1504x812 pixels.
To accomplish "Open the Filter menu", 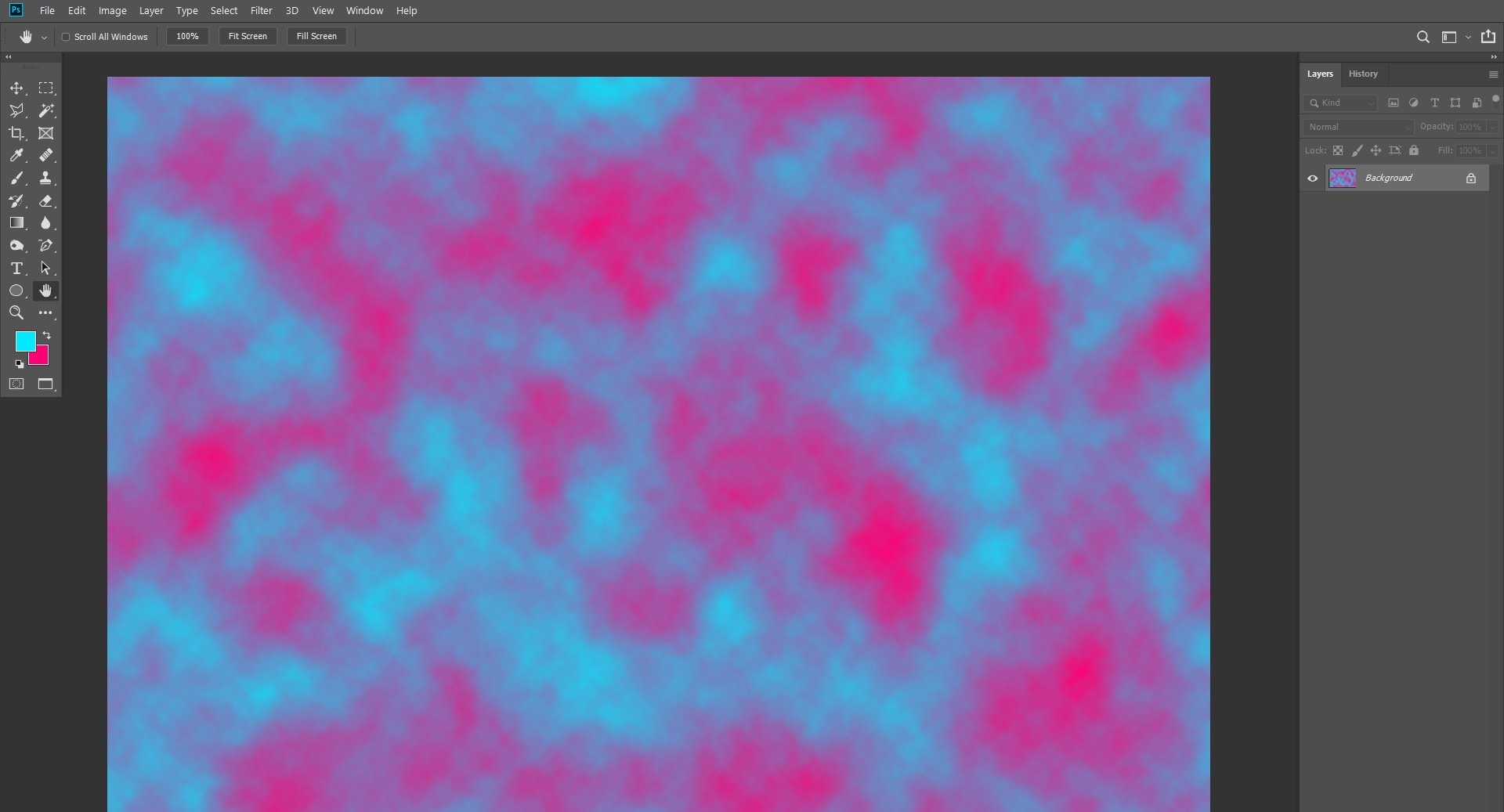I will pyautogui.click(x=261, y=10).
